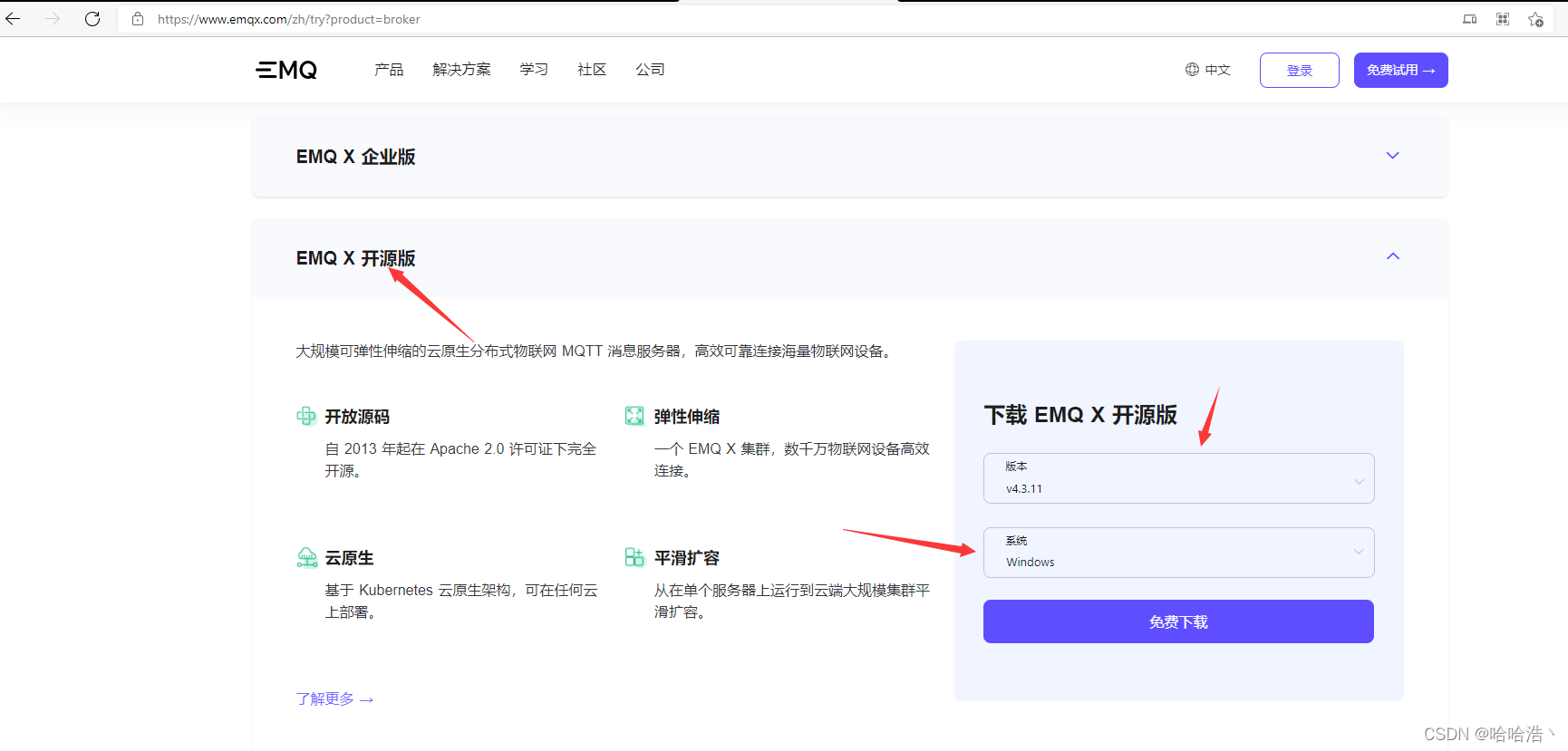Click the 开放源码 title text
Viewport: 1568px width, 751px height.
click(x=357, y=417)
